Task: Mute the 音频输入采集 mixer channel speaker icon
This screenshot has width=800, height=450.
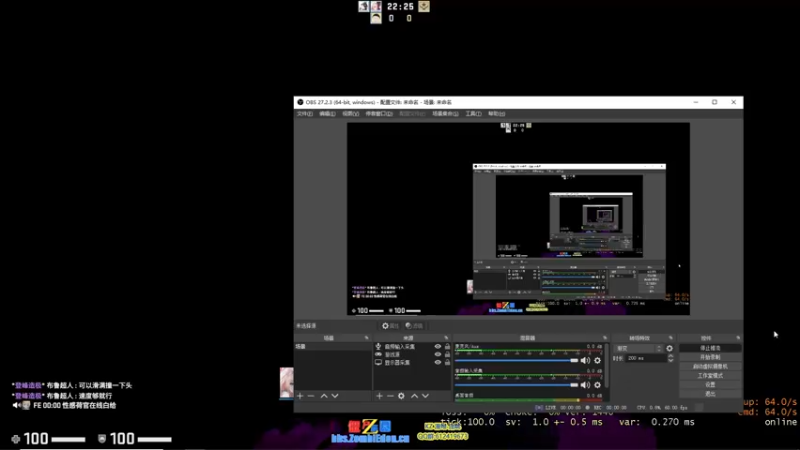Action: click(585, 385)
